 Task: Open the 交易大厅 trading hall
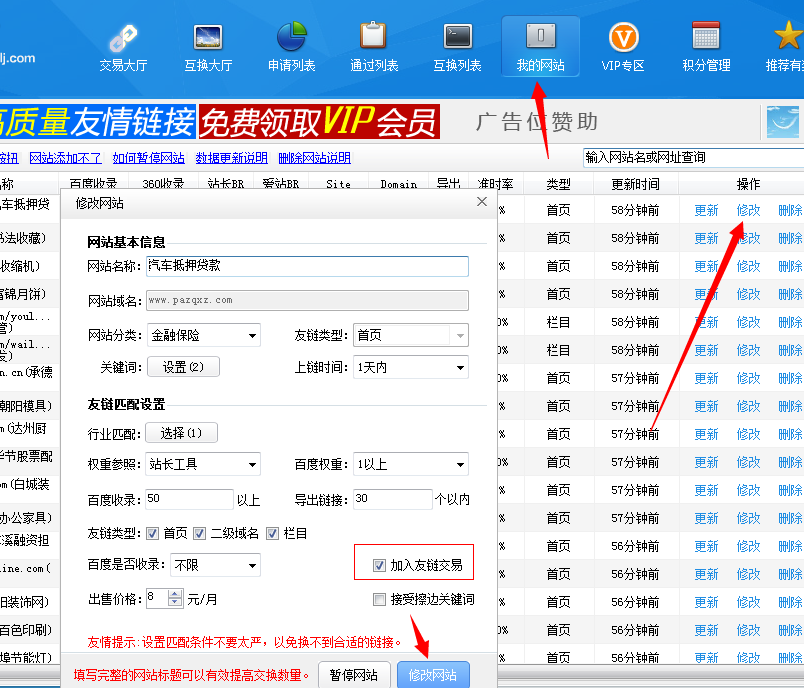123,48
